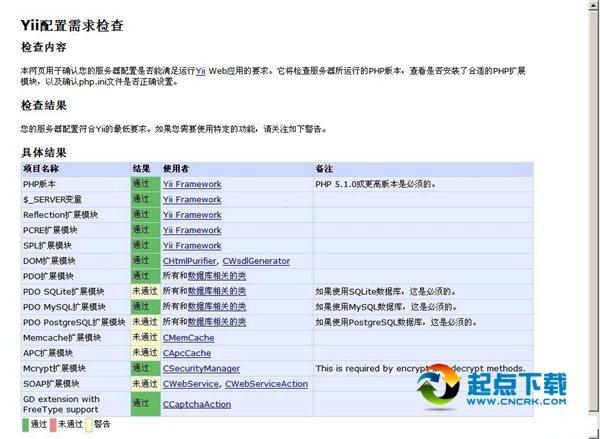
Task: Open 数据库相关的类 link in PDO扩展模块 row
Action: click(217, 276)
